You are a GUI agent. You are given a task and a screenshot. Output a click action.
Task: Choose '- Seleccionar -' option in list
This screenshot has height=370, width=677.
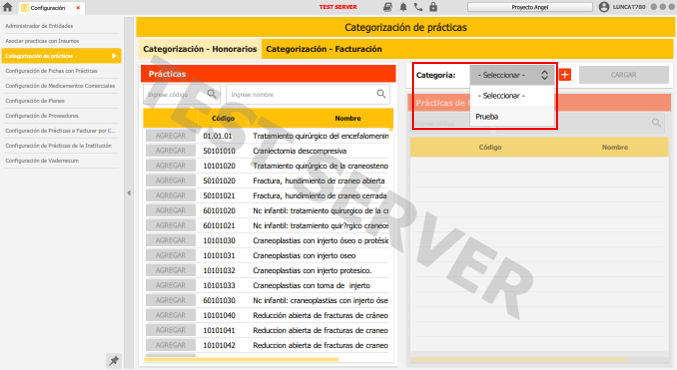point(512,96)
